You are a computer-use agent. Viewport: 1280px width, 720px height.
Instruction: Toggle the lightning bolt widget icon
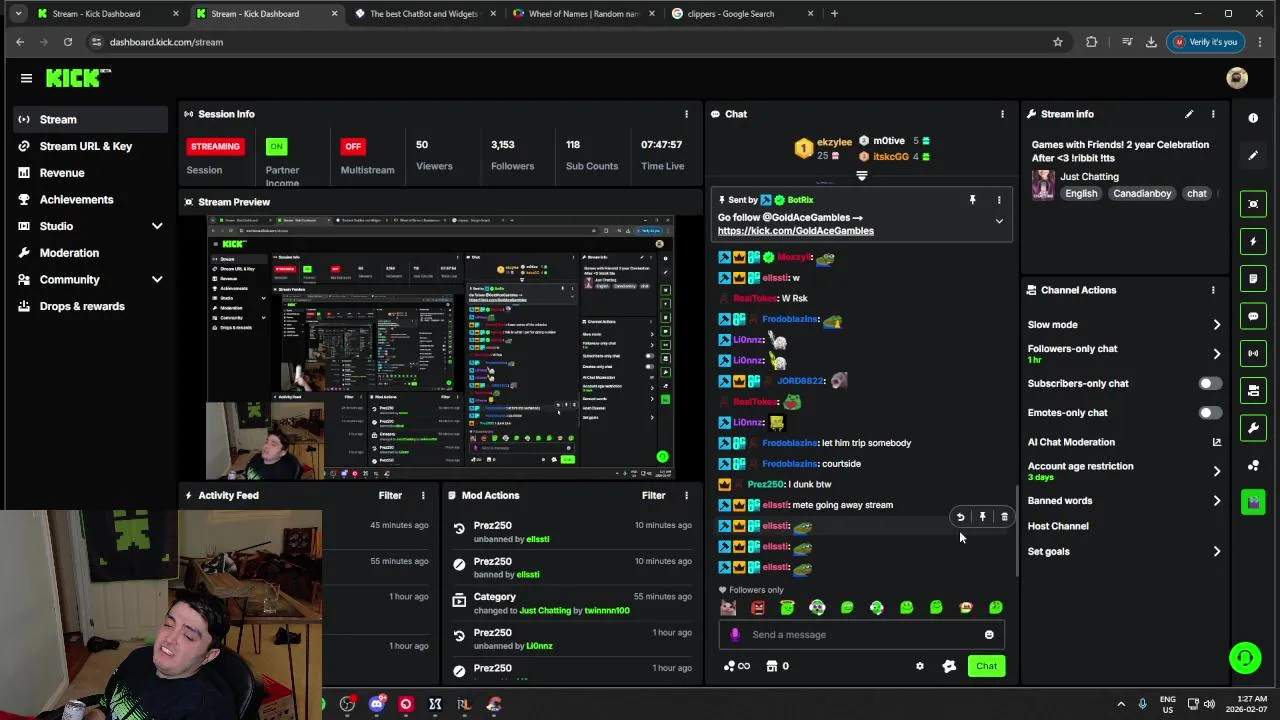click(1253, 241)
